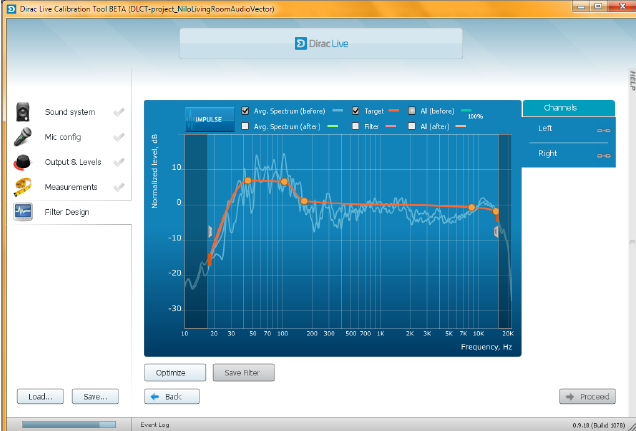Screen dimensions: 636x431
Task: Click the Proceed button
Action: (x=587, y=397)
